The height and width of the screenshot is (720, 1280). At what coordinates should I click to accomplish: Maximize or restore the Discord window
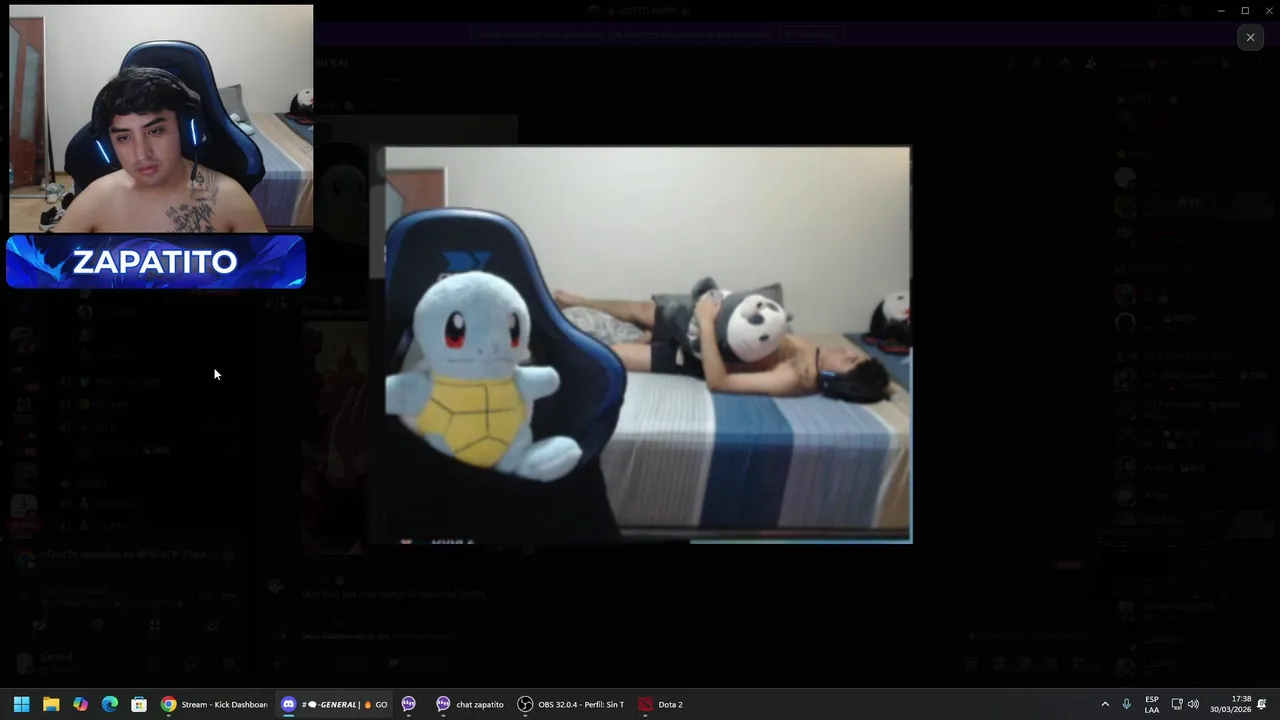1245,10
